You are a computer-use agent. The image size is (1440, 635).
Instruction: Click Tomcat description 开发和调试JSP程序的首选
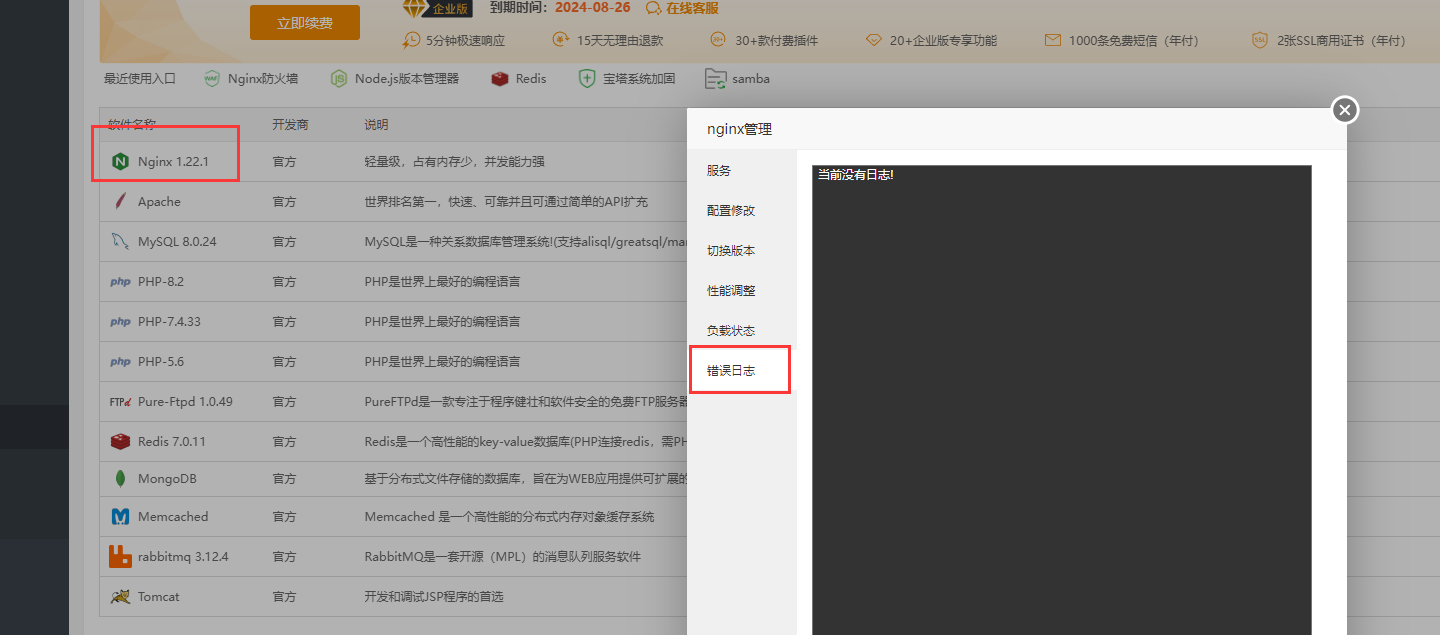point(434,597)
